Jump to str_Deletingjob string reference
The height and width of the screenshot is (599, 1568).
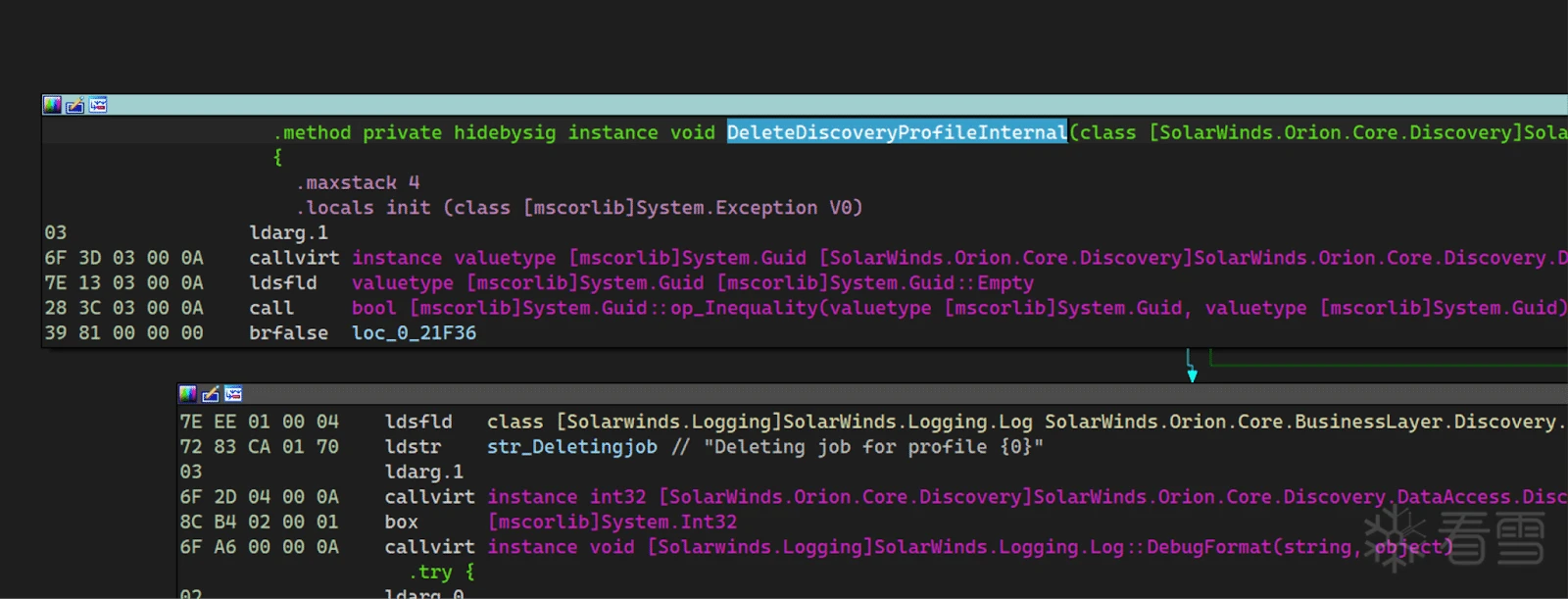point(572,447)
